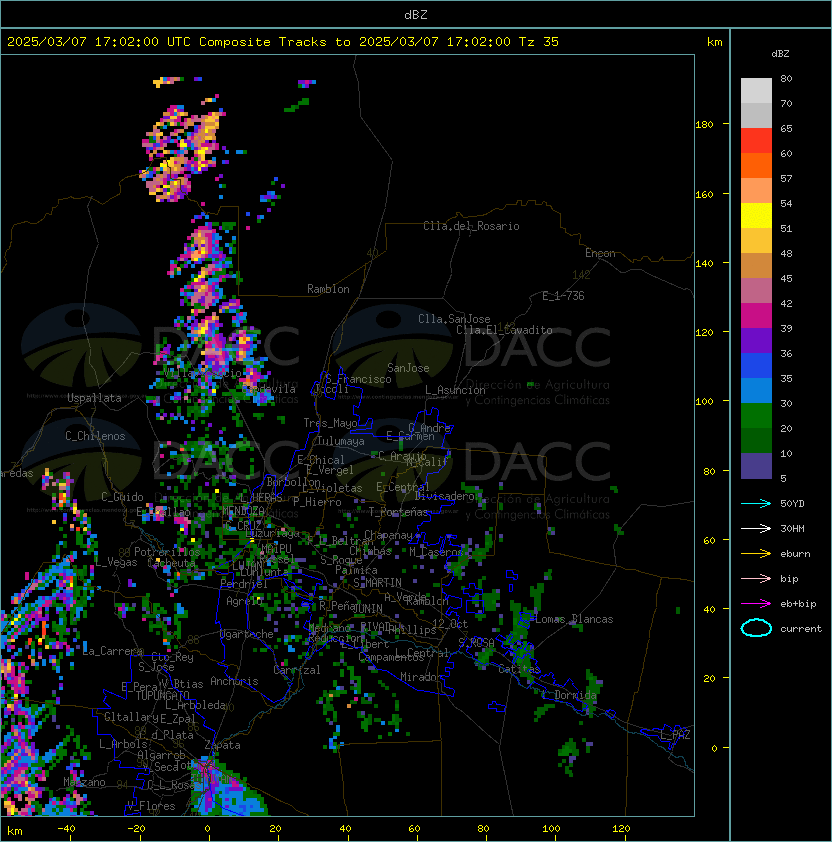Click the 'Zapata' map label
This screenshot has width=832, height=842.
pyautogui.click(x=222, y=745)
